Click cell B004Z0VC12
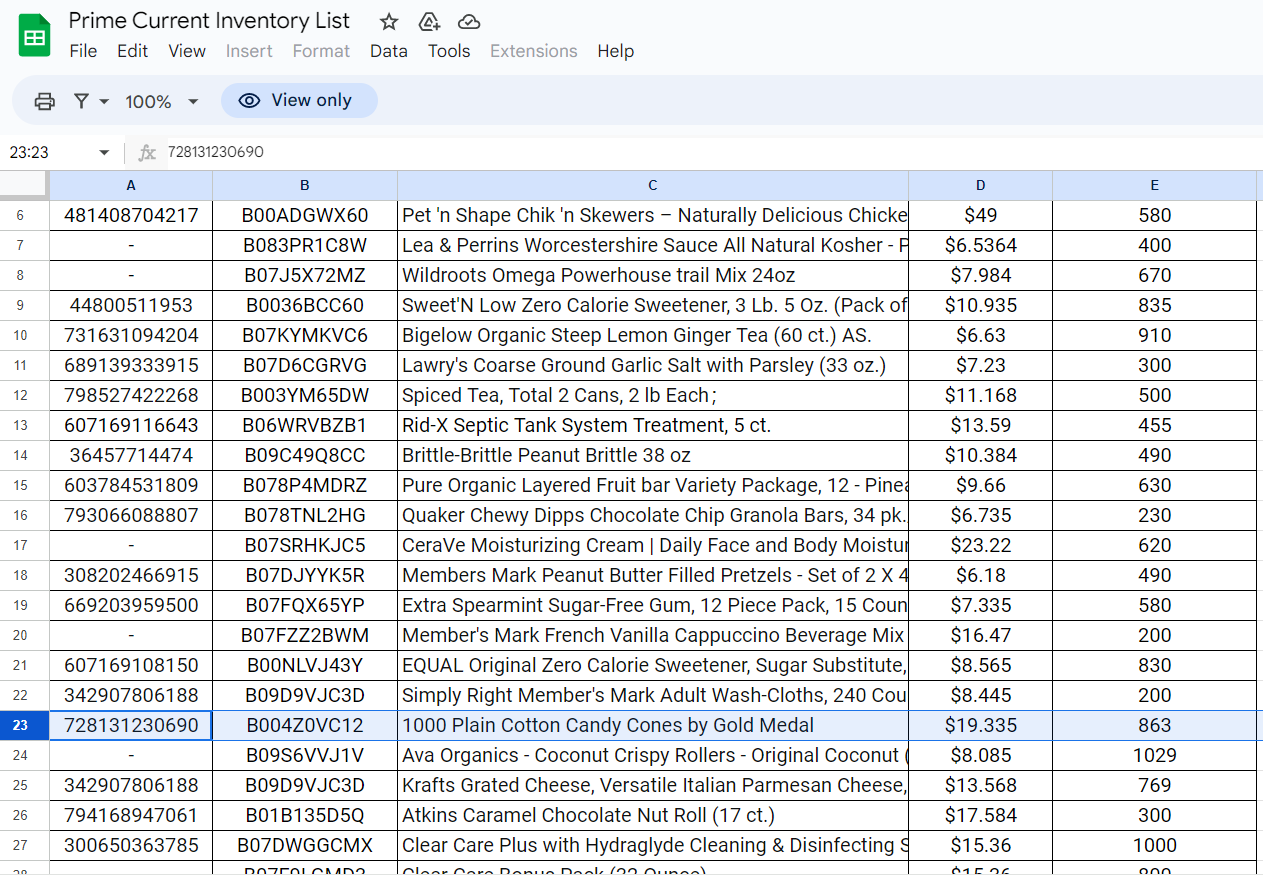Viewport: 1263px width, 875px height. click(305, 725)
